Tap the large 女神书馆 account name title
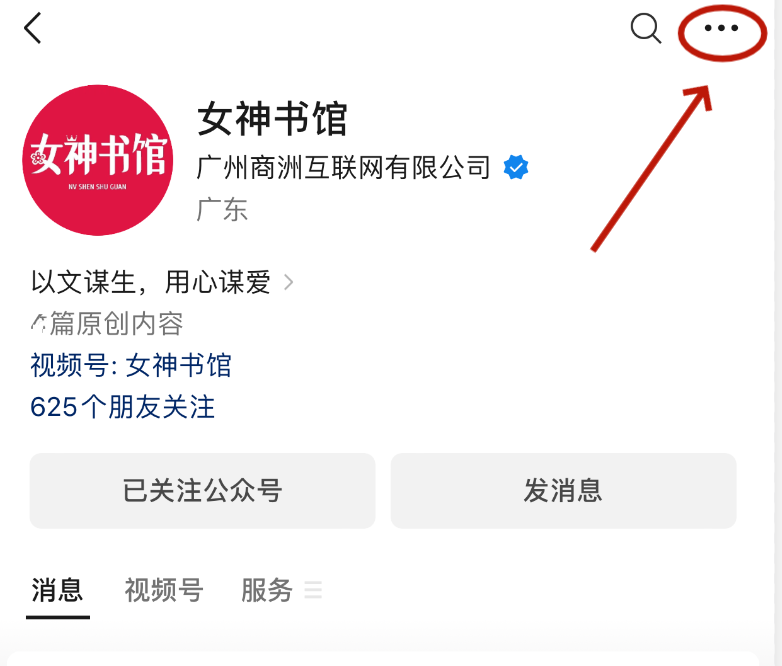Viewport: 782px width, 666px height. tap(272, 119)
